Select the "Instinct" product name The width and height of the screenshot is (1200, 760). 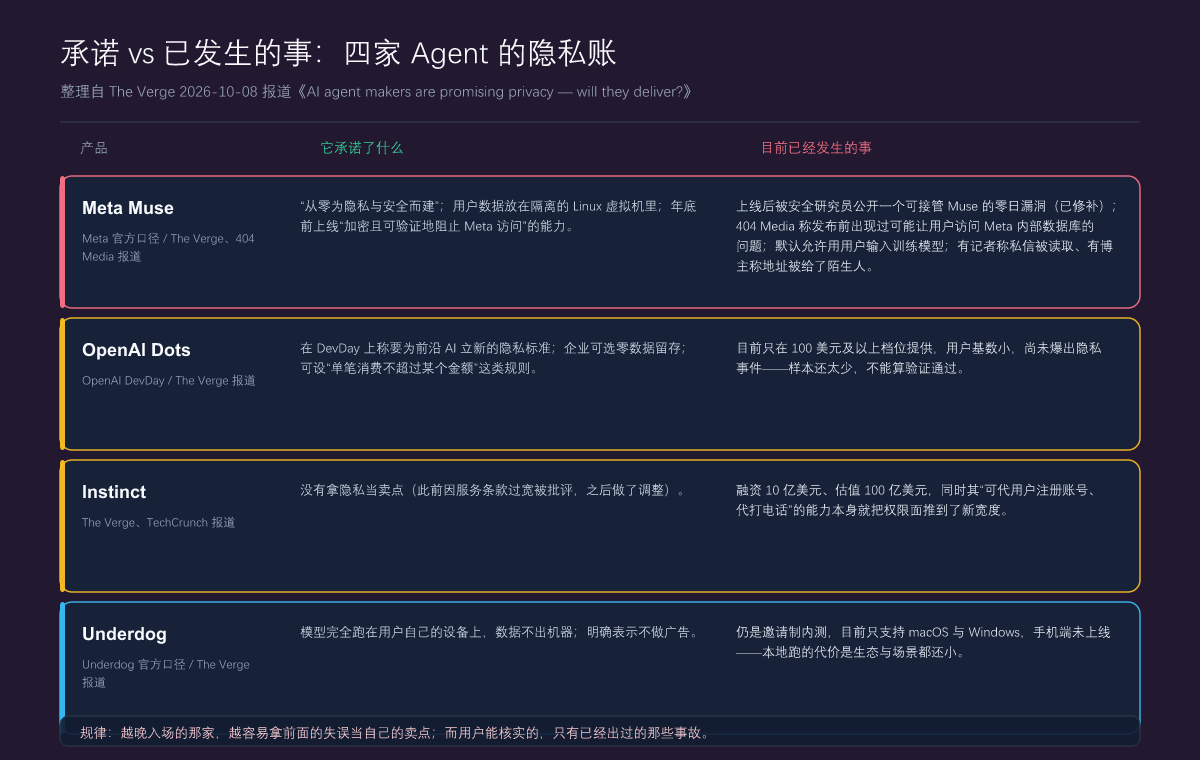114,492
